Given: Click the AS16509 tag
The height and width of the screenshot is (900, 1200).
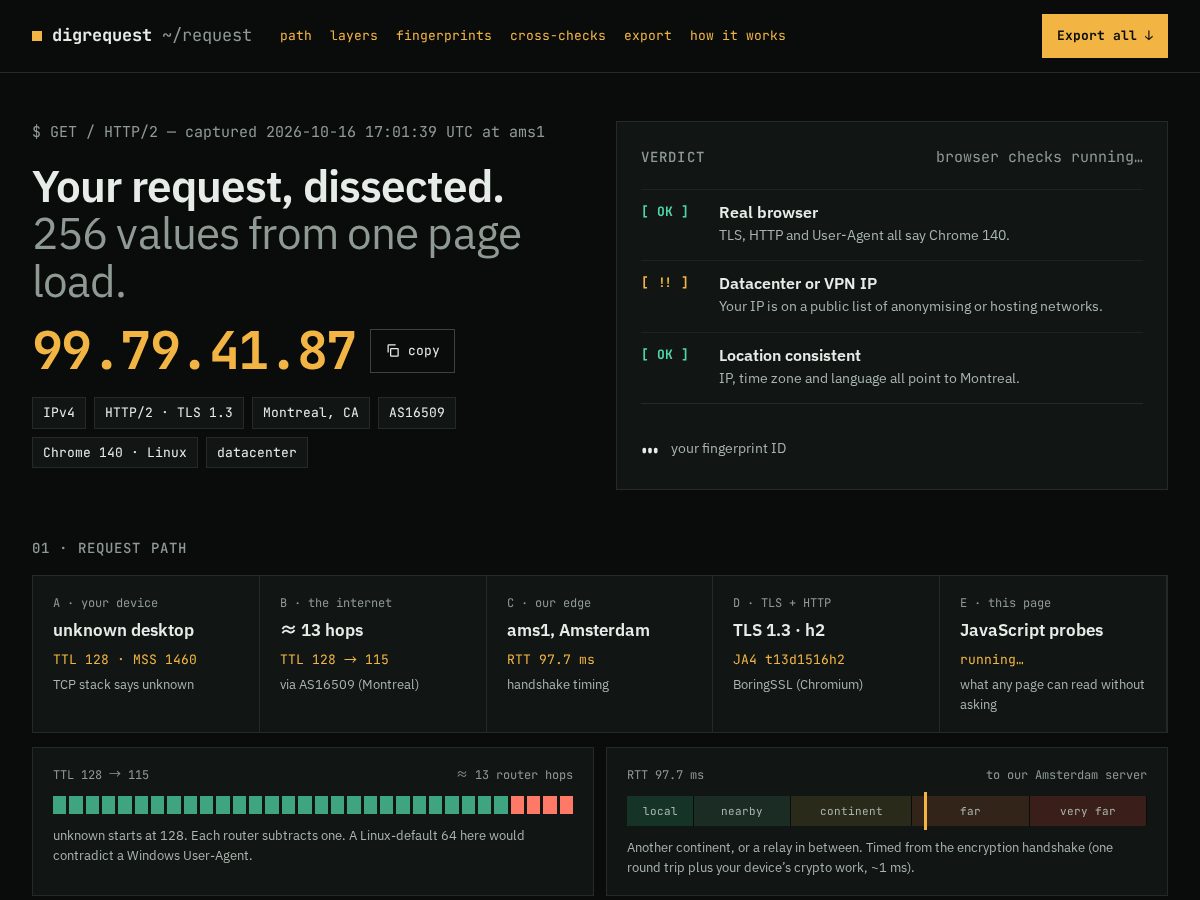Looking at the screenshot, I should tap(417, 413).
